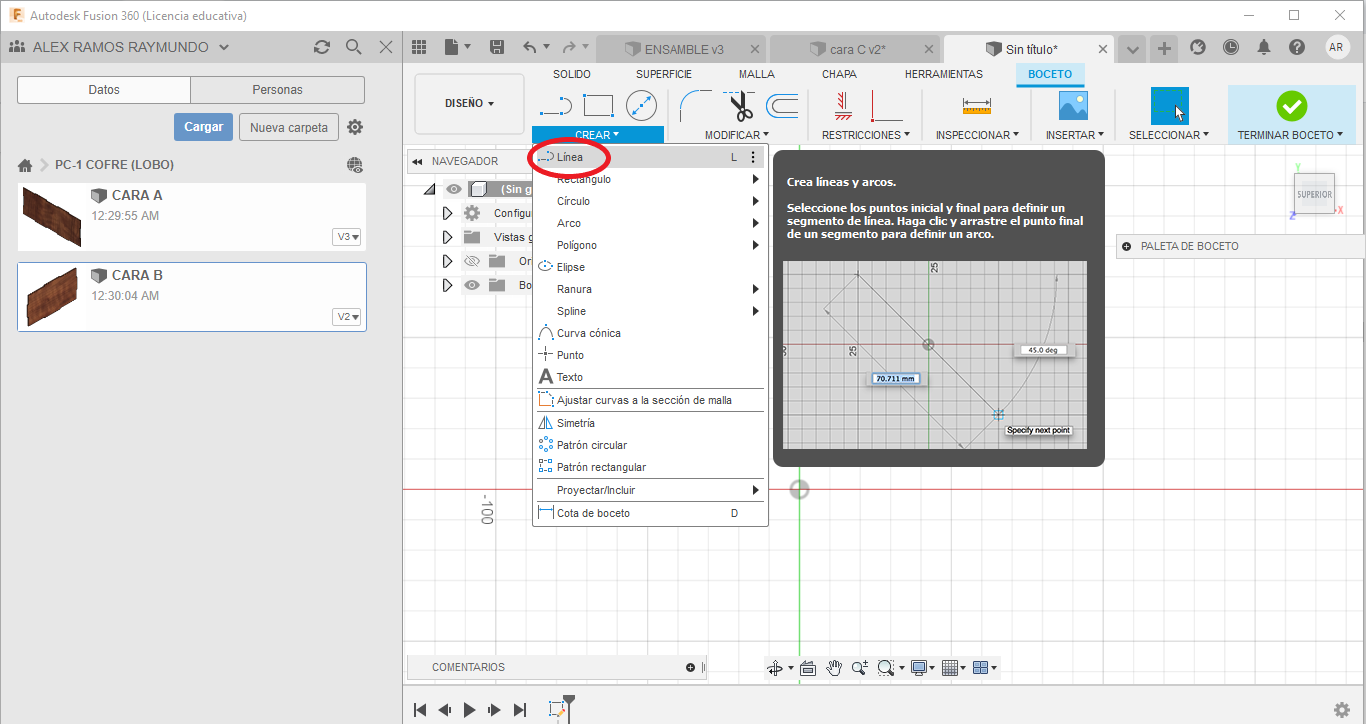Click the refresh icon in data panel

click(x=321, y=47)
